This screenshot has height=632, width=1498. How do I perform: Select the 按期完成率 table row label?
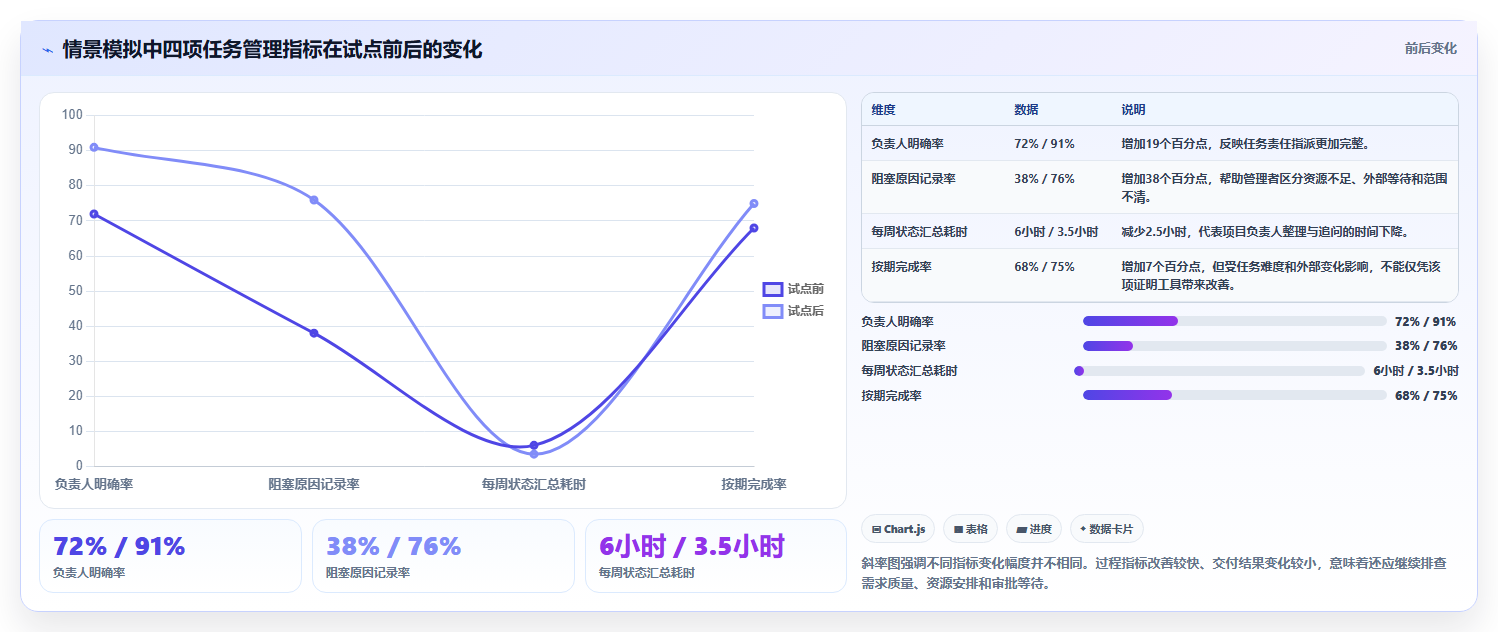[x=901, y=267]
